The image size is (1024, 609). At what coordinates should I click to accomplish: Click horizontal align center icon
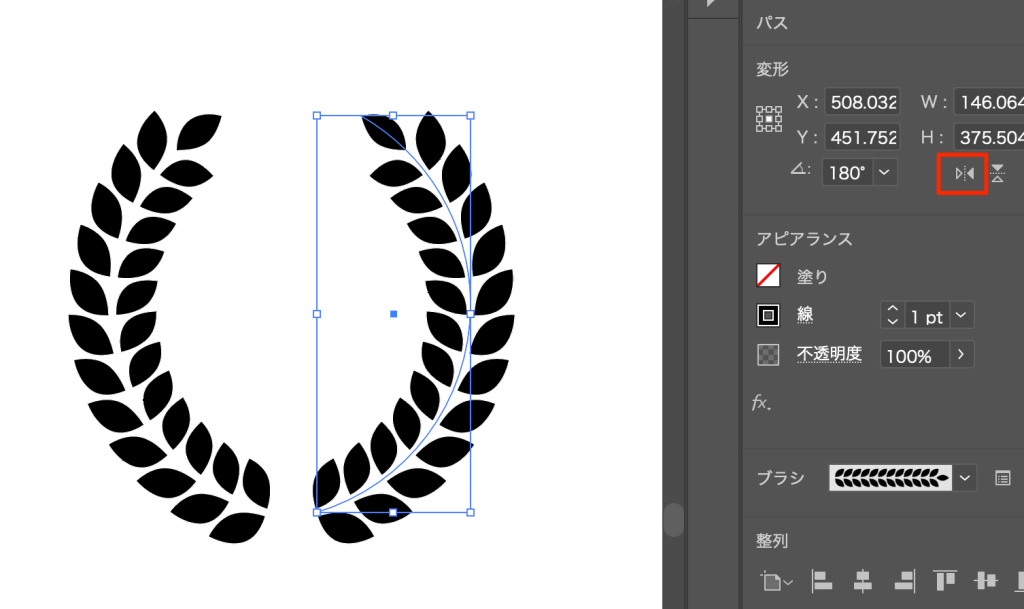click(862, 580)
